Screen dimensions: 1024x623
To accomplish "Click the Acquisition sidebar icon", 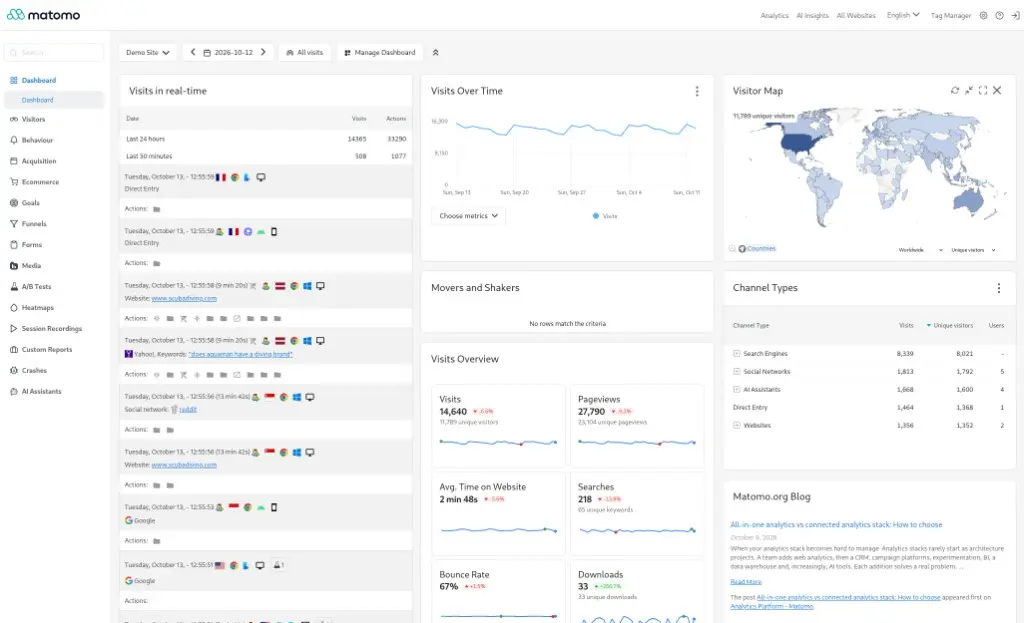I will tap(14, 161).
